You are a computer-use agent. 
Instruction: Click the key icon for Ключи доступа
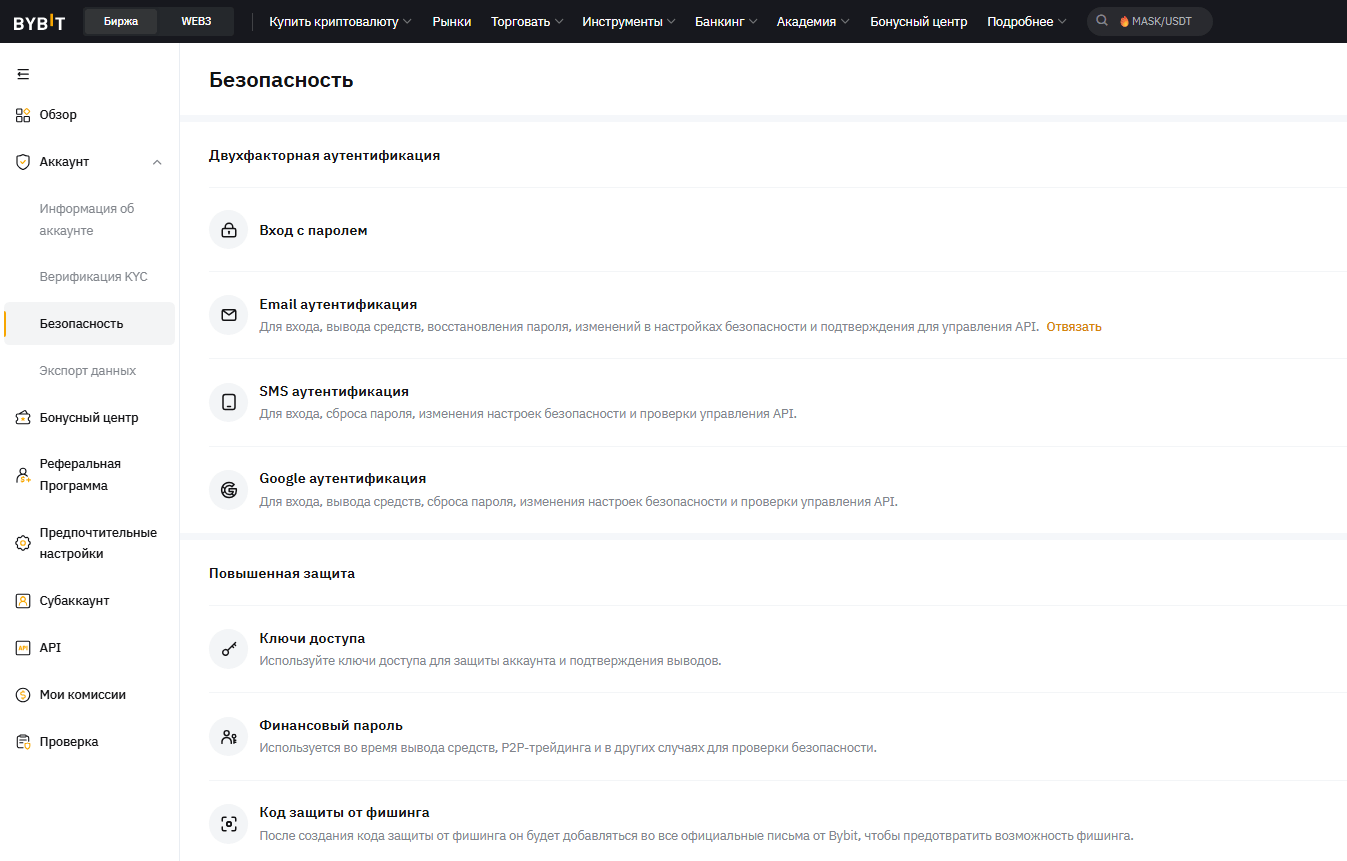point(229,649)
